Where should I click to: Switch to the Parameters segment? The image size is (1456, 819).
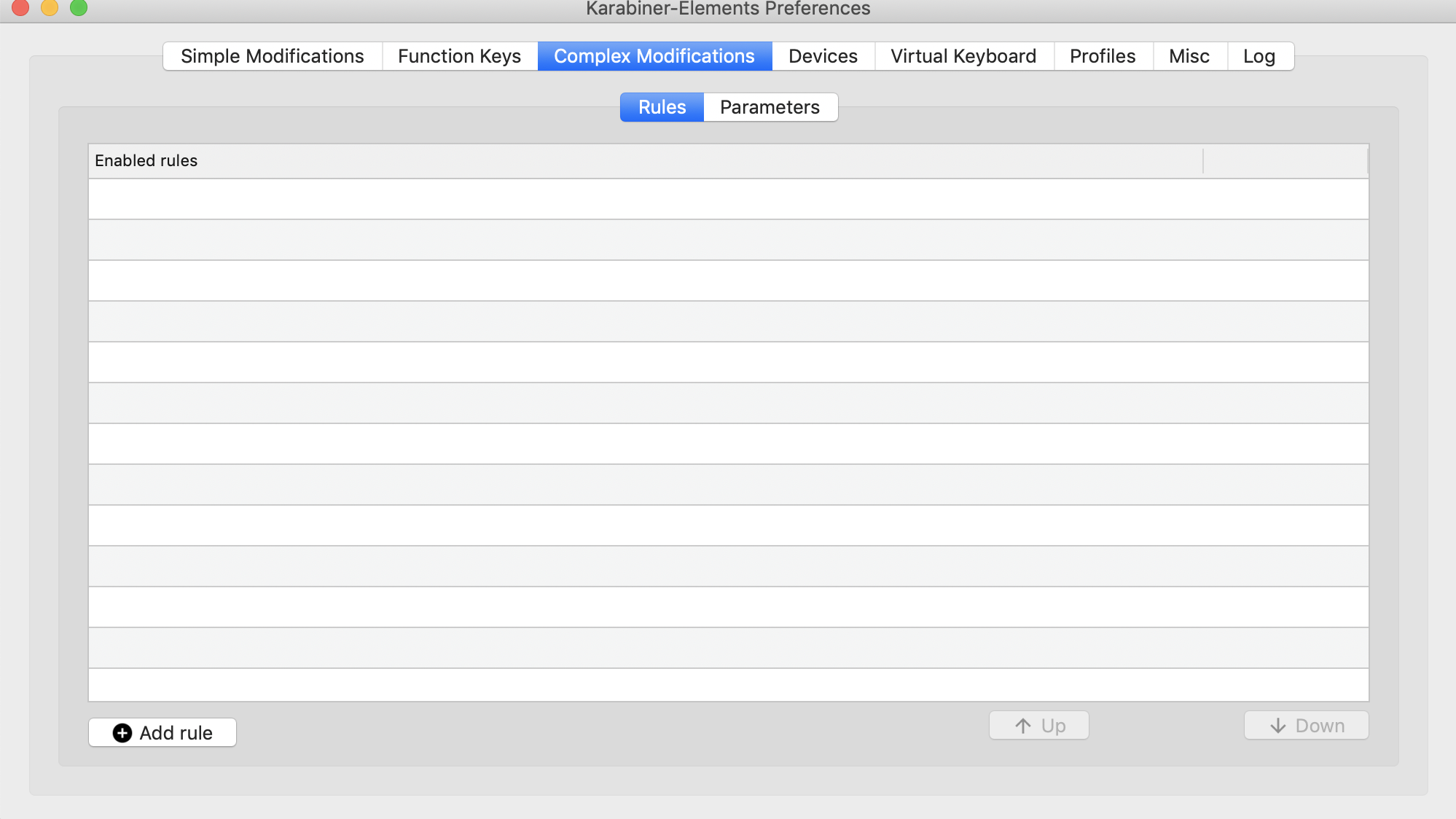point(770,107)
